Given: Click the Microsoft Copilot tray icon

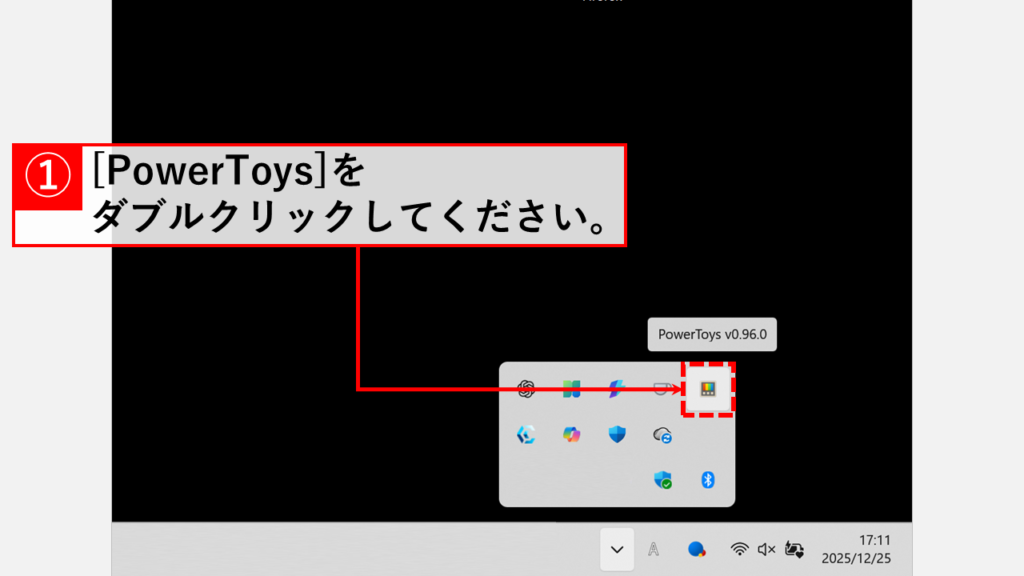Looking at the screenshot, I should coord(572,435).
